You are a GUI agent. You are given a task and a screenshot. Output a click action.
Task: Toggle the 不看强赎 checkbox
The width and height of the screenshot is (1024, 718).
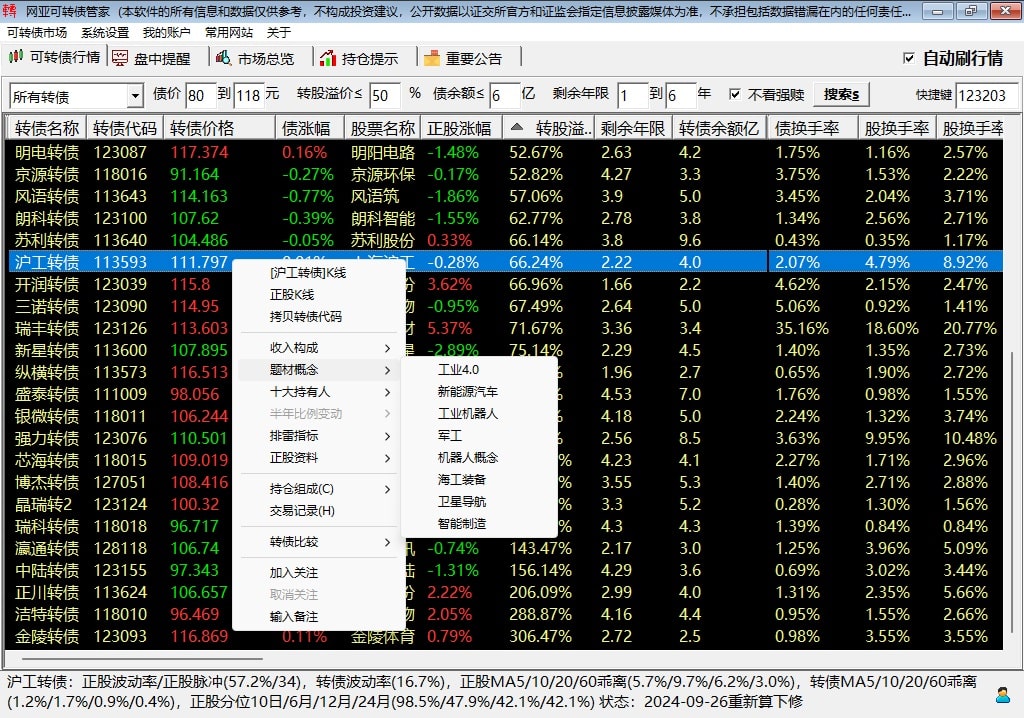[x=735, y=94]
